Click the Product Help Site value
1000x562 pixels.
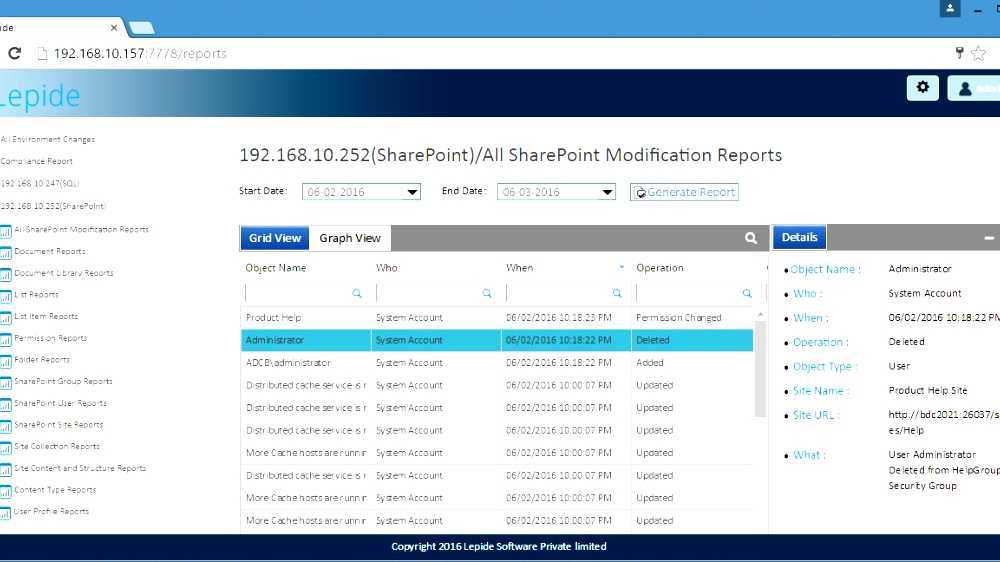(928, 390)
